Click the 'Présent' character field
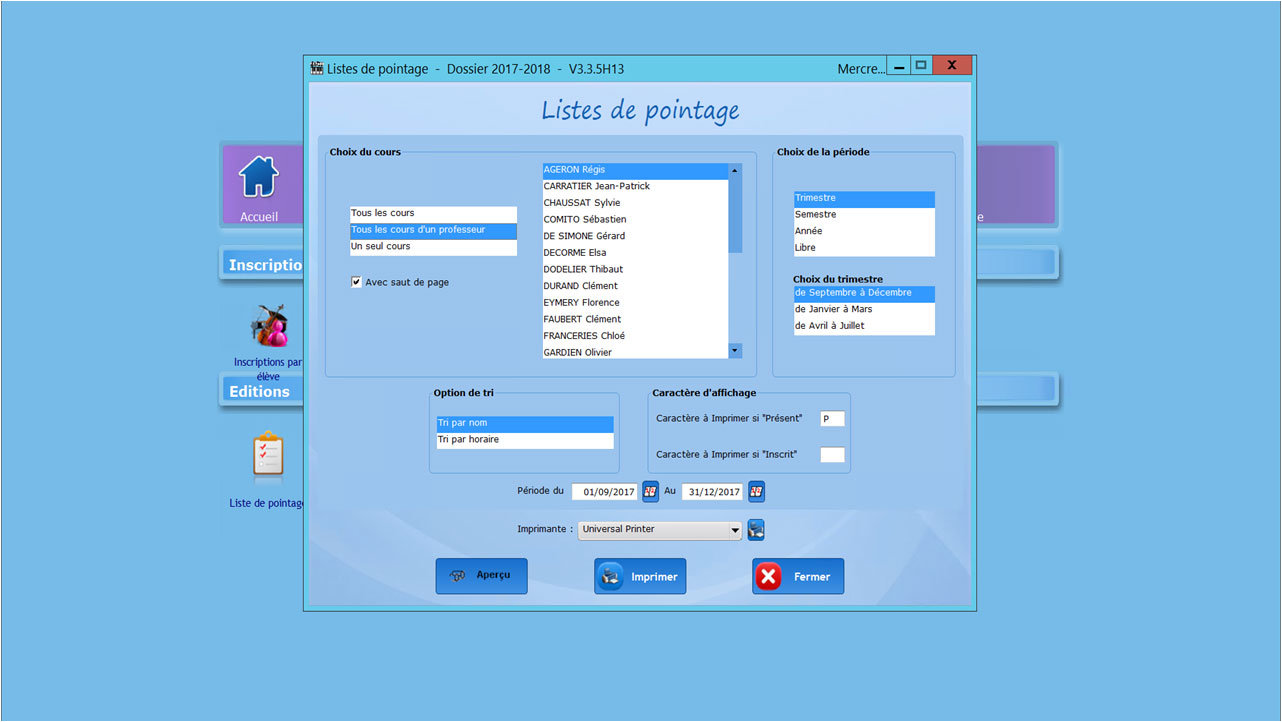The width and height of the screenshot is (1282, 722). point(832,419)
